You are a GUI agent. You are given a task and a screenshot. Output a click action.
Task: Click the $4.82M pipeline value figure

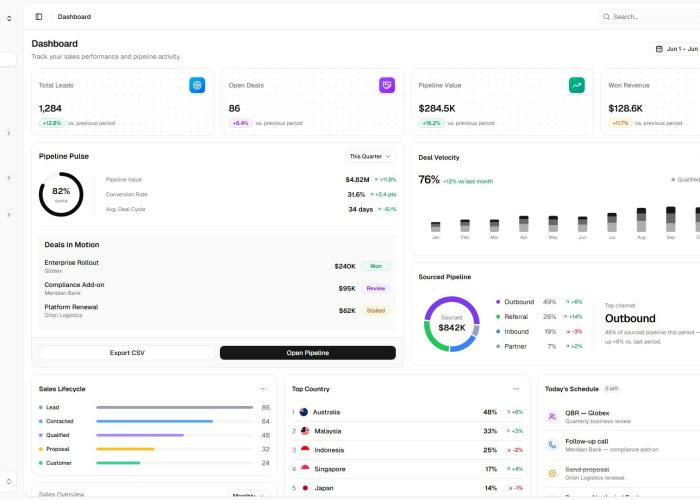[357, 179]
